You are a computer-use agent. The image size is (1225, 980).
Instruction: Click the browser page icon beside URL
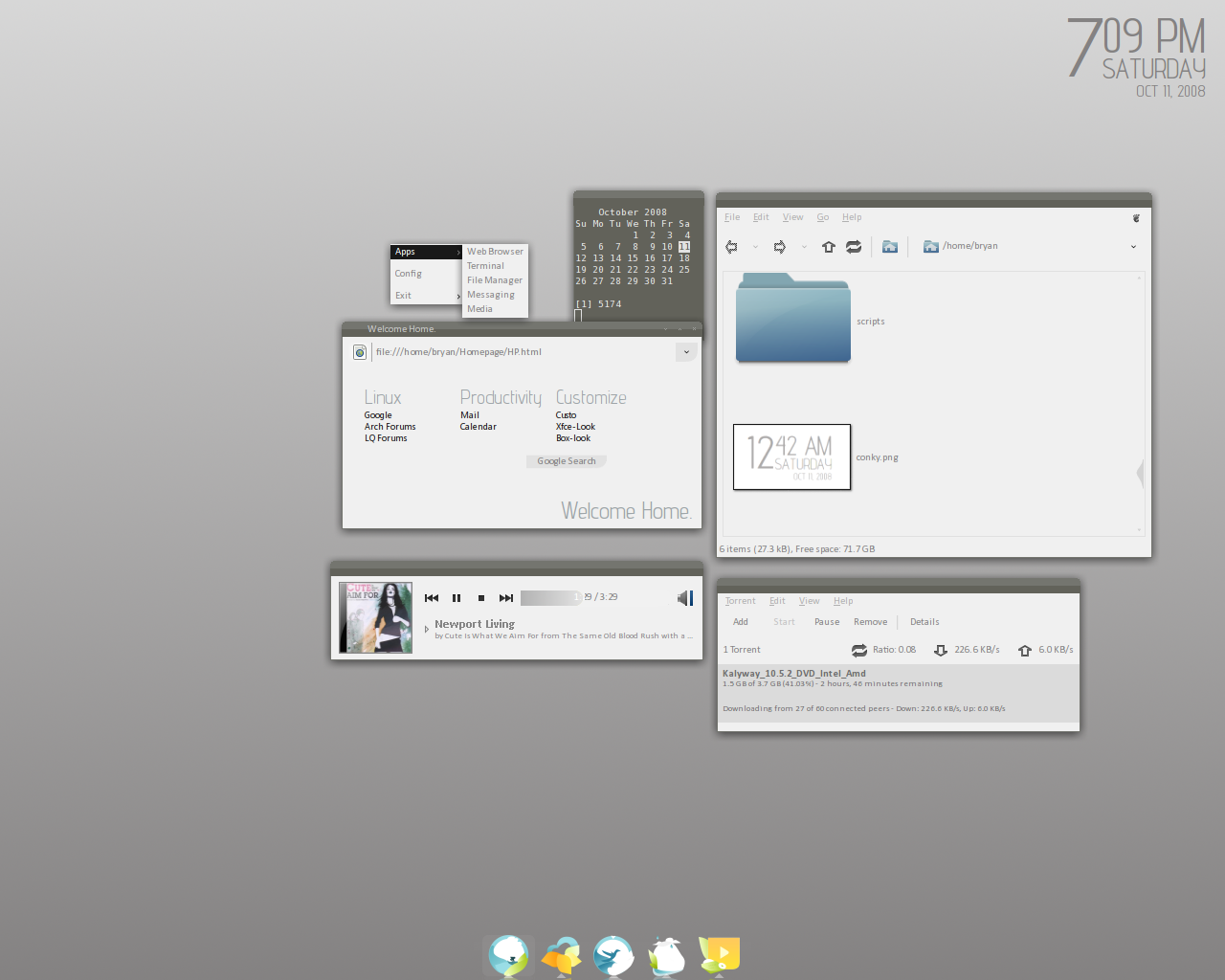tap(360, 352)
